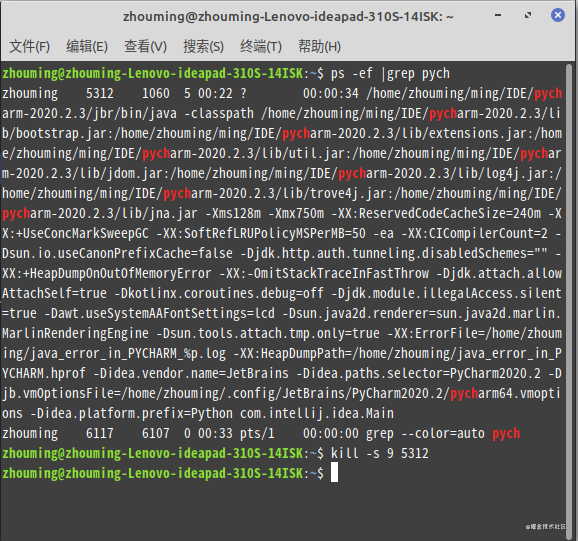Click 'grep --color=auto' text
Image resolution: width=578 pixels, height=541 pixels.
click(x=425, y=434)
